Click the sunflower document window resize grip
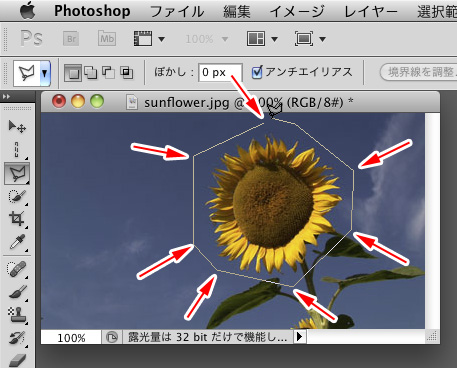Image resolution: width=457 pixels, height=368 pixels. tap(432, 336)
